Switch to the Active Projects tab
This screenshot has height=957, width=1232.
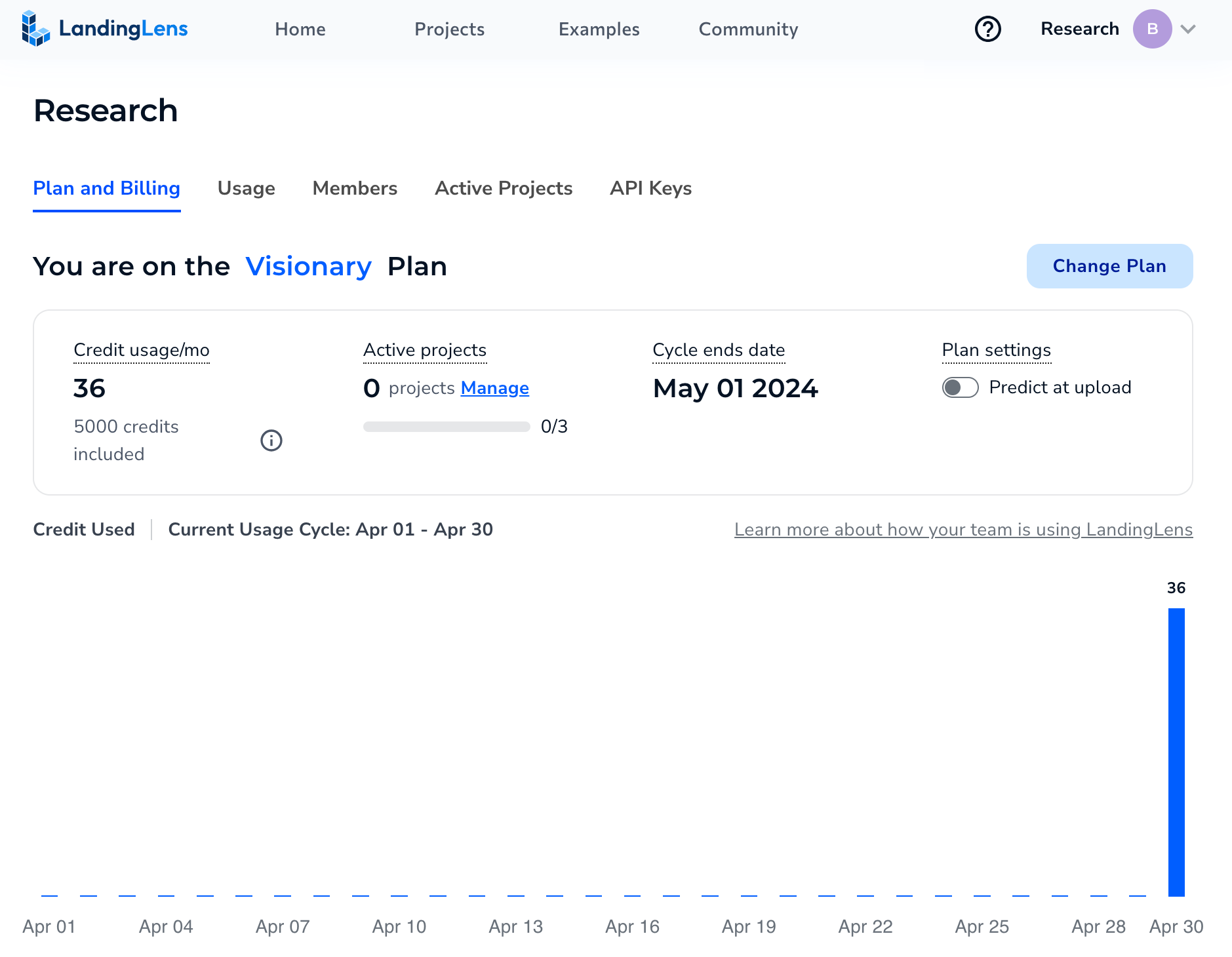click(504, 189)
